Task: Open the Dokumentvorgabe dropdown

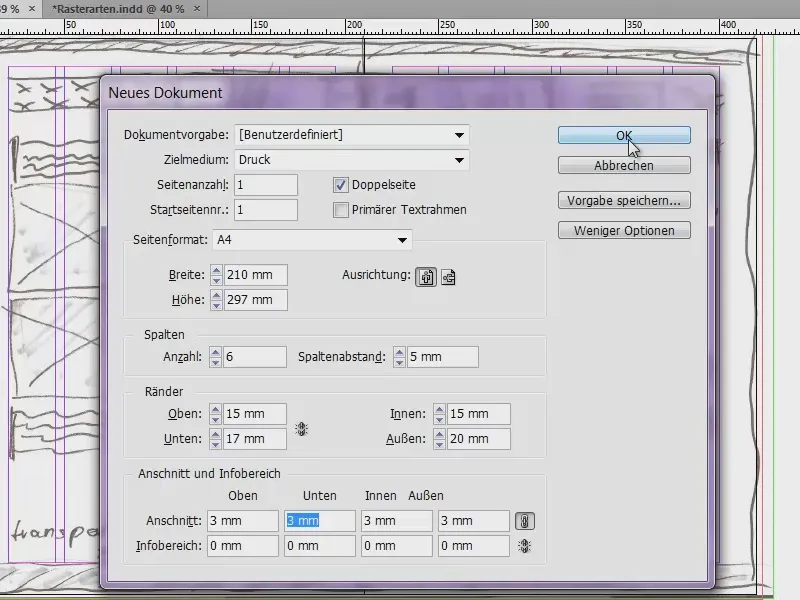Action: [352, 135]
